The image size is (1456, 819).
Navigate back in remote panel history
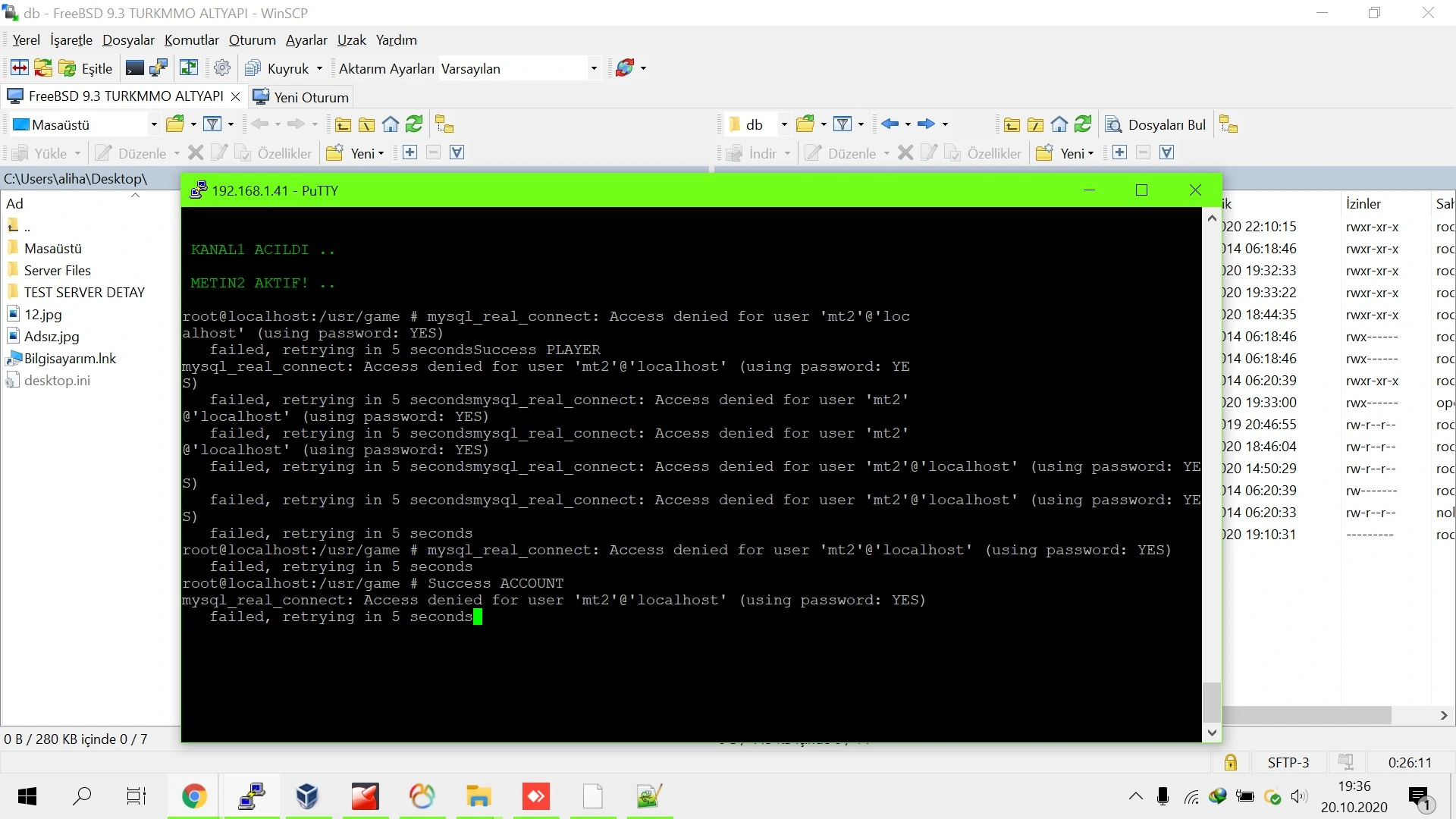[890, 124]
